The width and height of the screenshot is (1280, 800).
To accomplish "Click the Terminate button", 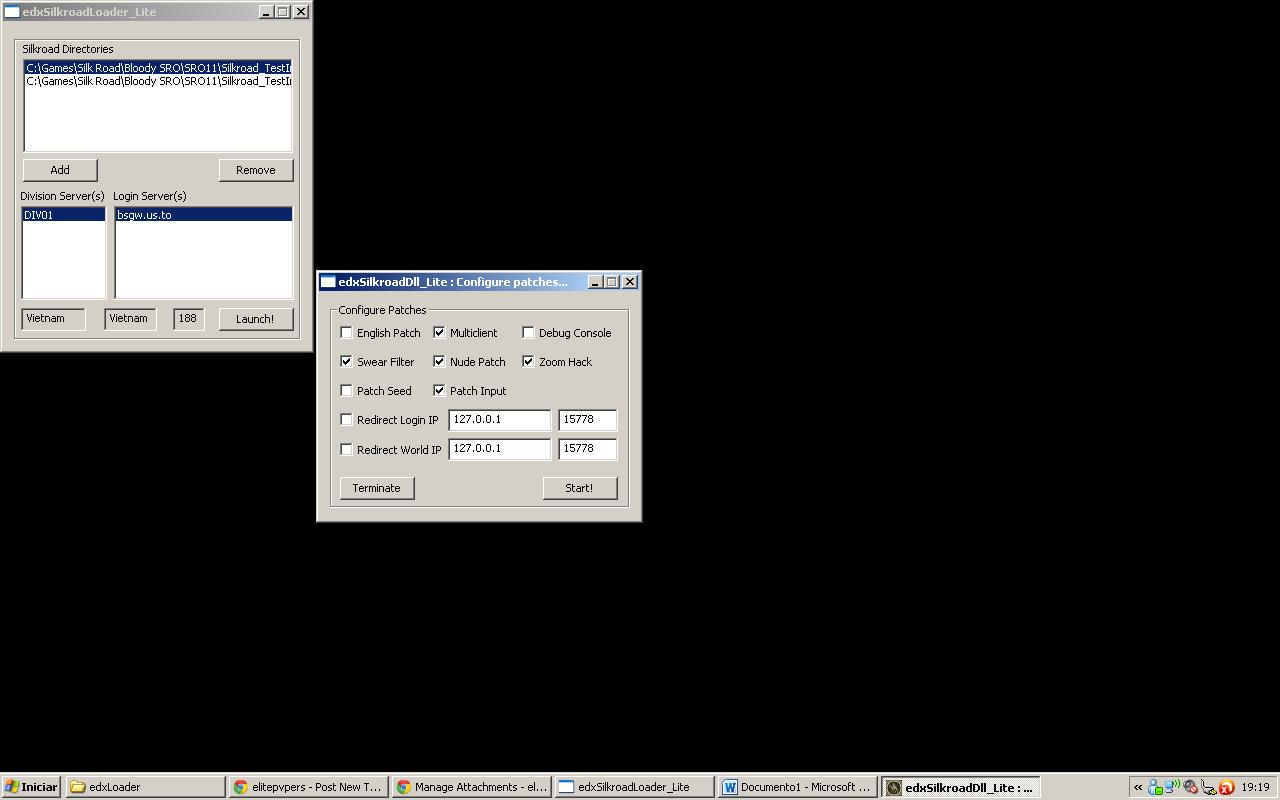I will coord(377,488).
